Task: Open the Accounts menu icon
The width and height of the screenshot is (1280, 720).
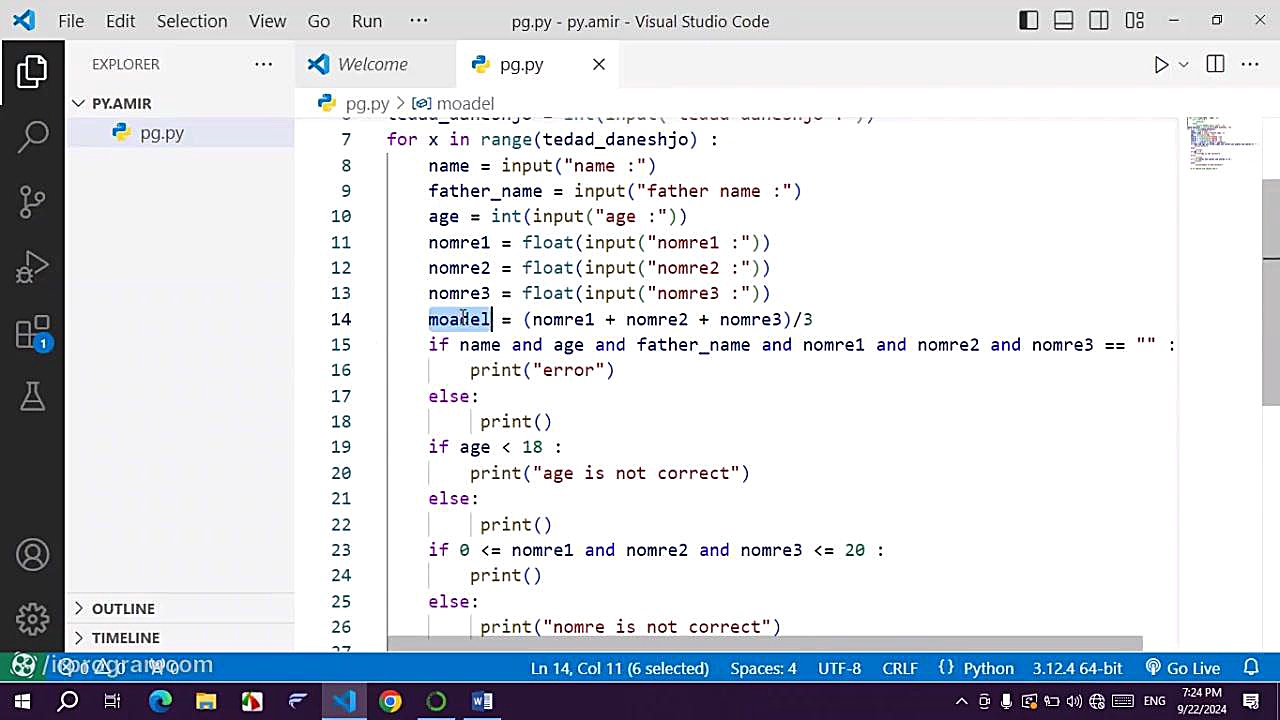Action: tap(32, 555)
